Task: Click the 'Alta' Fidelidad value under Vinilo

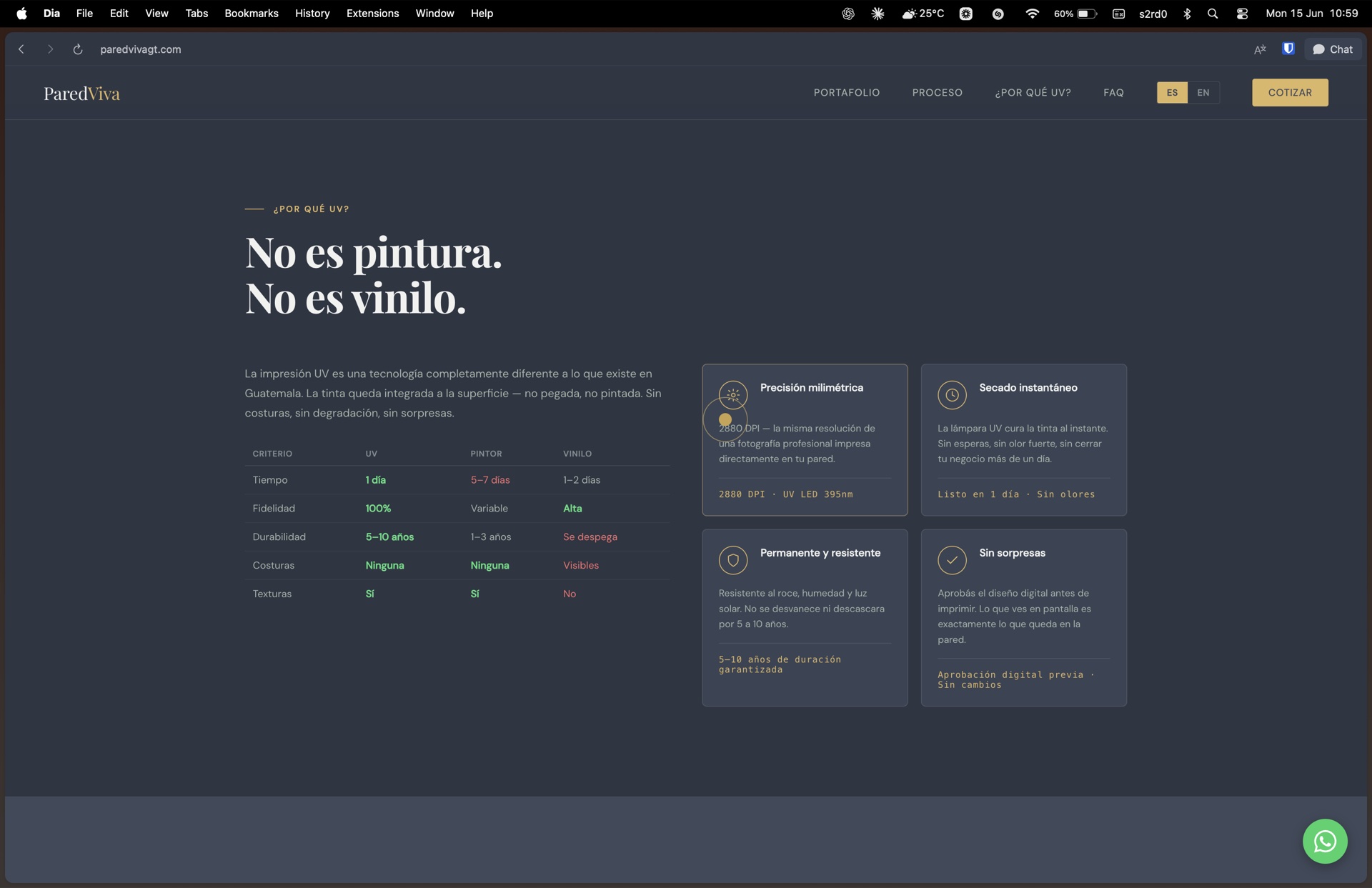Action: 572,508
